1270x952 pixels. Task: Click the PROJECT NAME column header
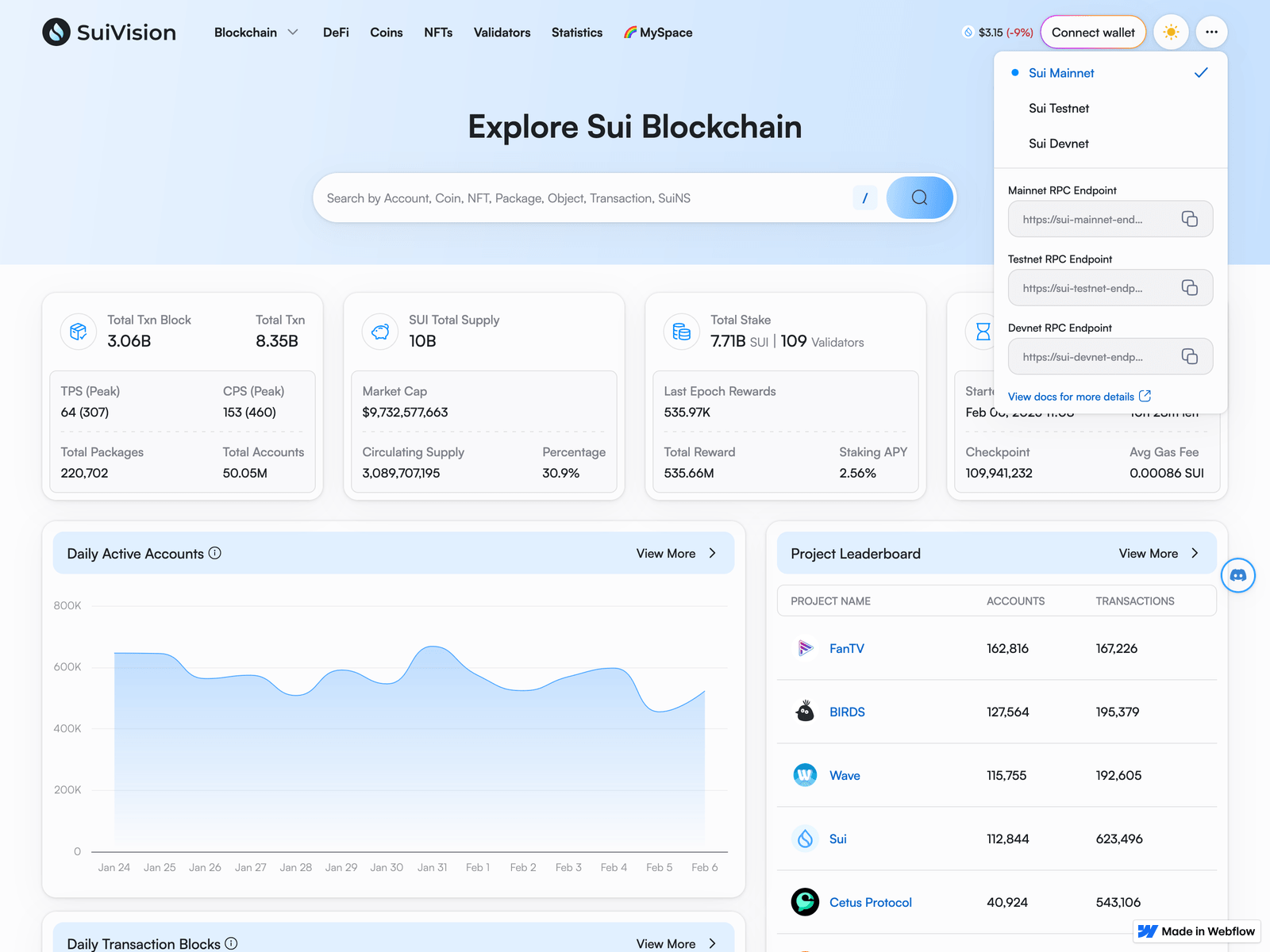[x=830, y=601]
